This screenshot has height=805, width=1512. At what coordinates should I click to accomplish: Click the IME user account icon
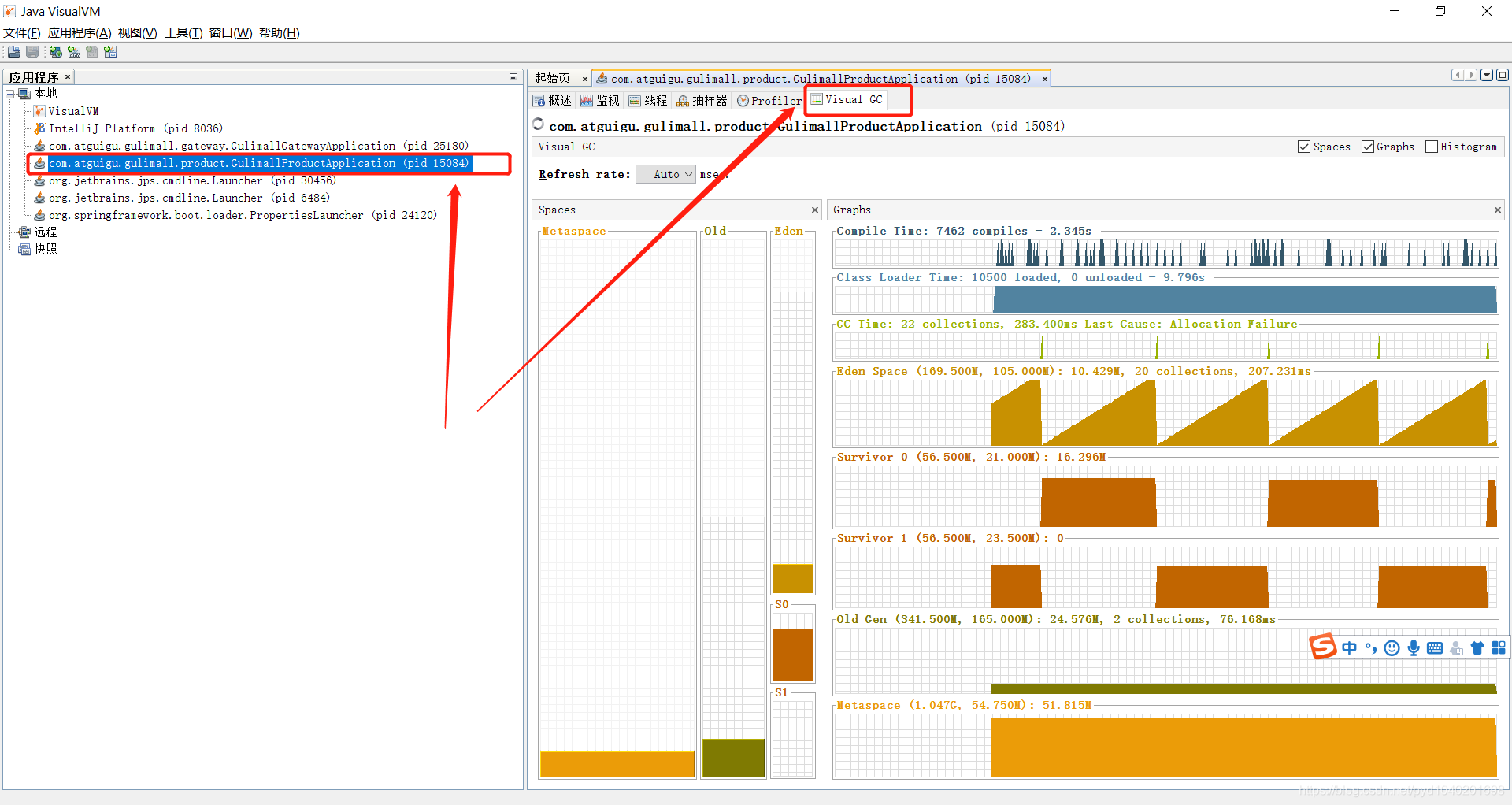point(1456,647)
